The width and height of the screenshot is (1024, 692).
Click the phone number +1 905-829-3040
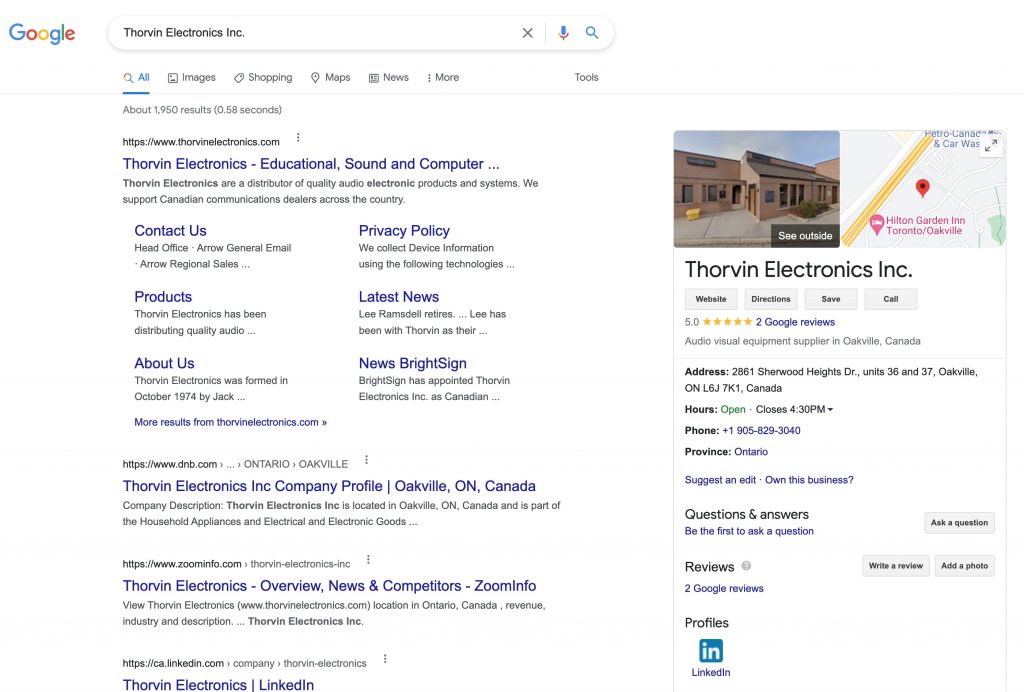click(x=761, y=430)
